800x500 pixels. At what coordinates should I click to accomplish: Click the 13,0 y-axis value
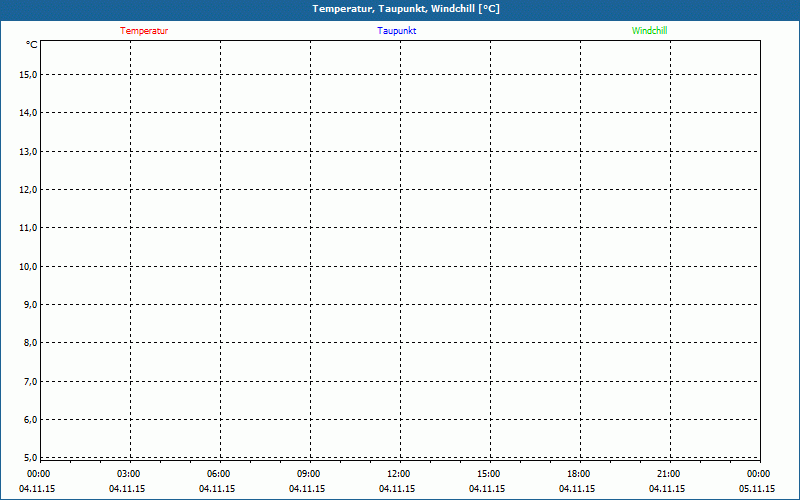pyautogui.click(x=28, y=152)
